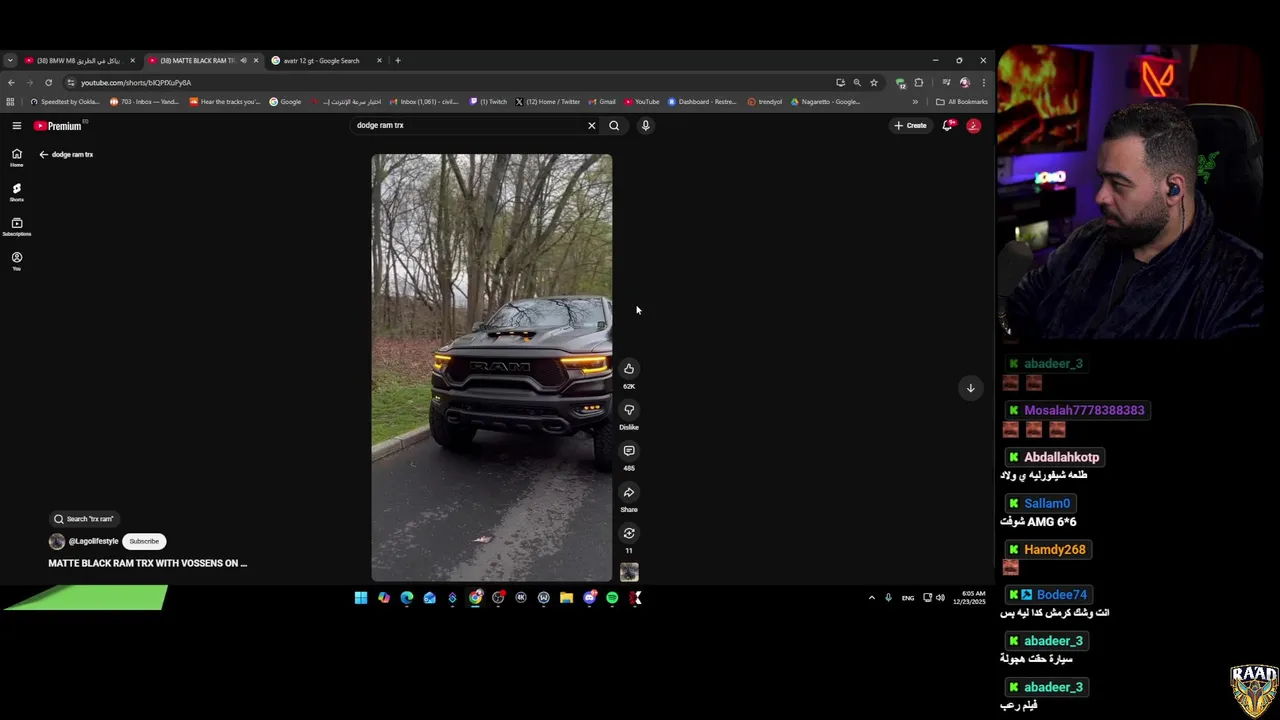Open the YouTube account avatar menu

click(973, 125)
